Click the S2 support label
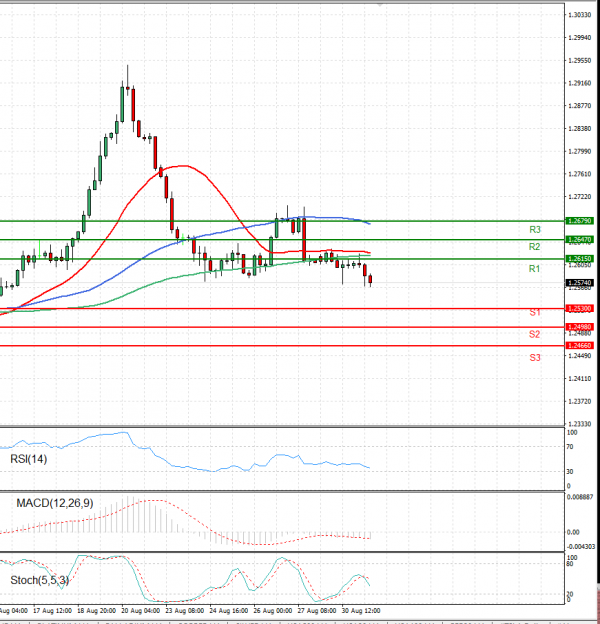Viewport: 600px width, 624px height. pyautogui.click(x=534, y=334)
